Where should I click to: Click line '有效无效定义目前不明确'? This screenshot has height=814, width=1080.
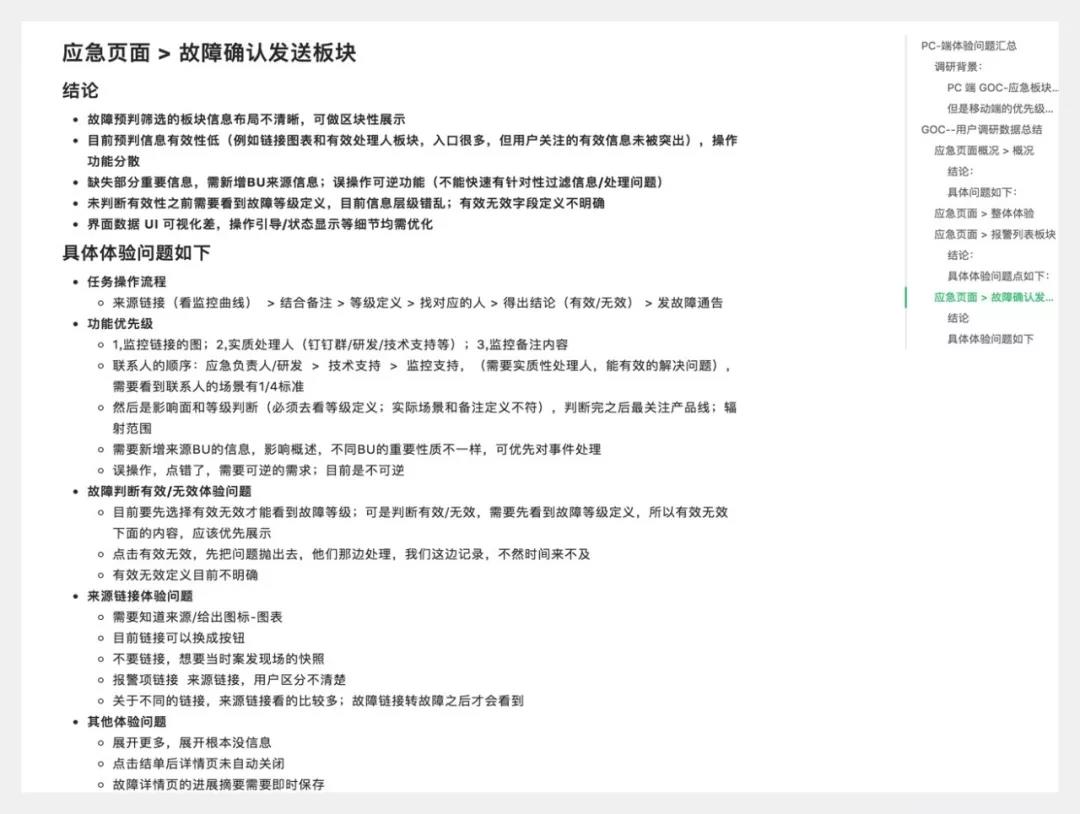coord(185,575)
